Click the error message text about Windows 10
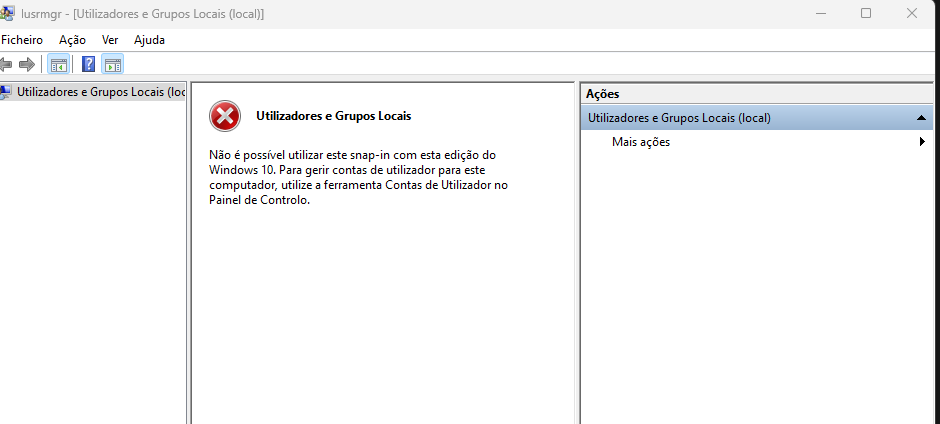This screenshot has width=940, height=424. pyautogui.click(x=358, y=178)
